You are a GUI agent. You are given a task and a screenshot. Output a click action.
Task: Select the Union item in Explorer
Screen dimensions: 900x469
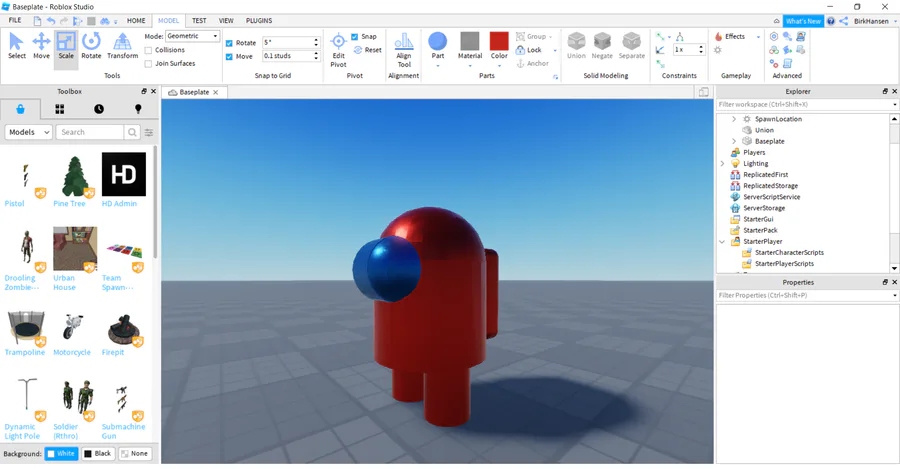(x=763, y=130)
